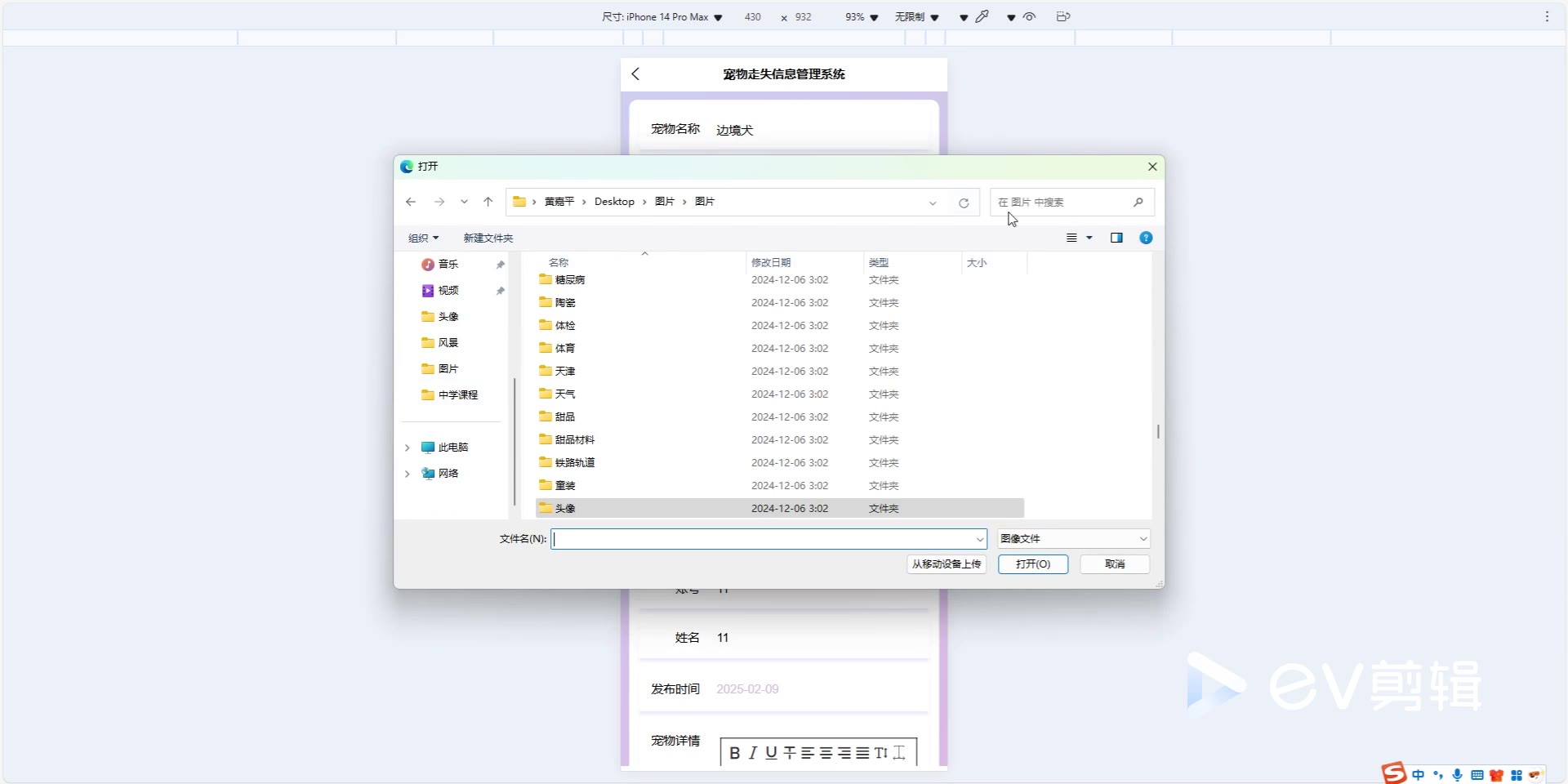Image resolution: width=1568 pixels, height=784 pixels.
Task: Apply underline formatting in the pet details editor
Action: (771, 753)
